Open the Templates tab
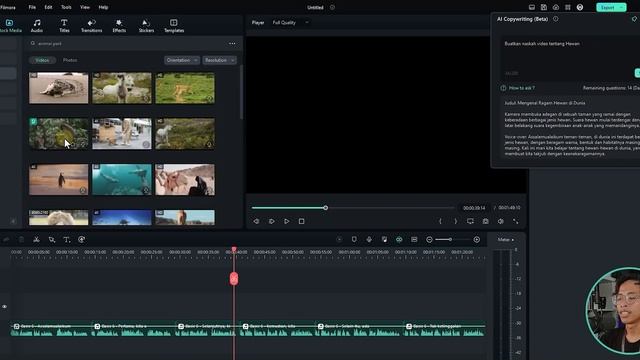This screenshot has width=640, height=360. (x=174, y=26)
